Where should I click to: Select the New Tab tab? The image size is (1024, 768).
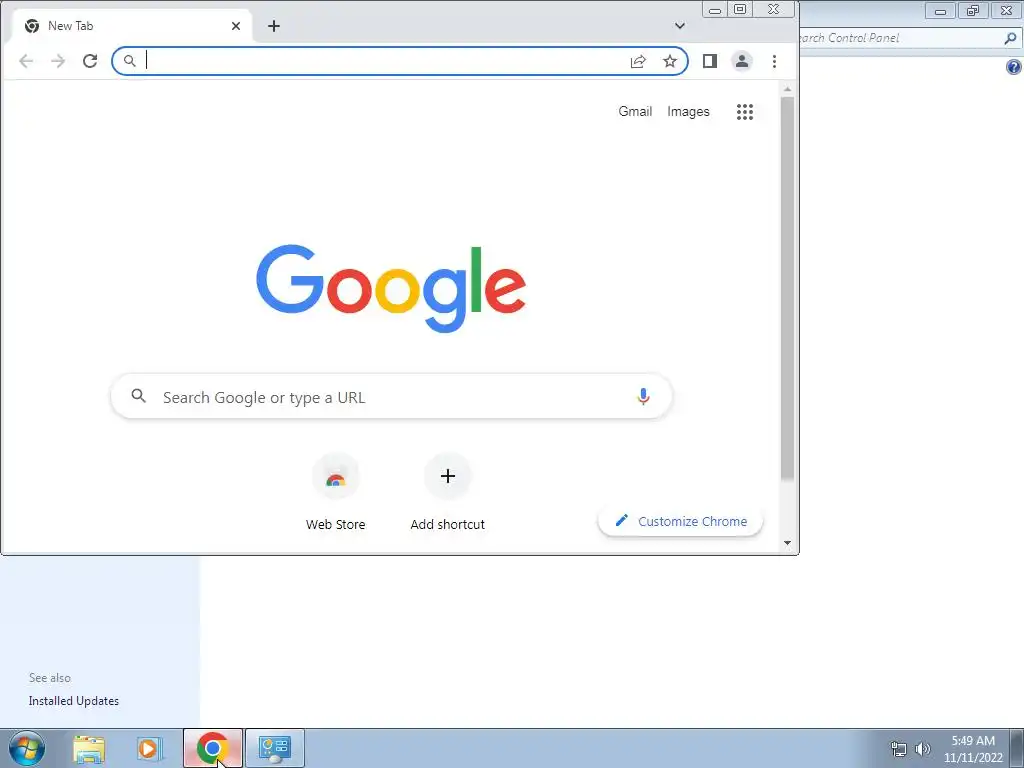[131, 26]
